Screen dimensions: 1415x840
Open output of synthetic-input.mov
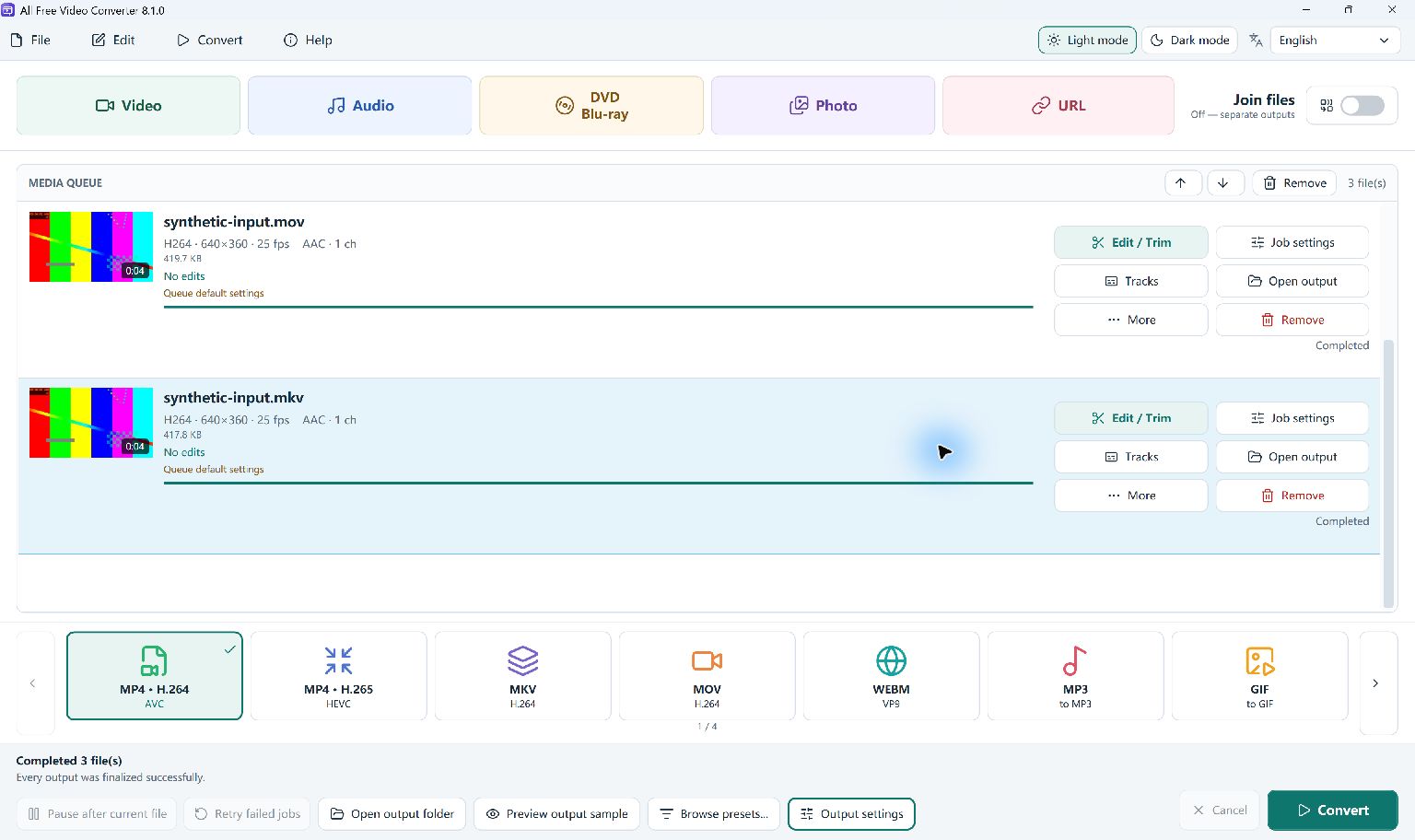click(1292, 281)
